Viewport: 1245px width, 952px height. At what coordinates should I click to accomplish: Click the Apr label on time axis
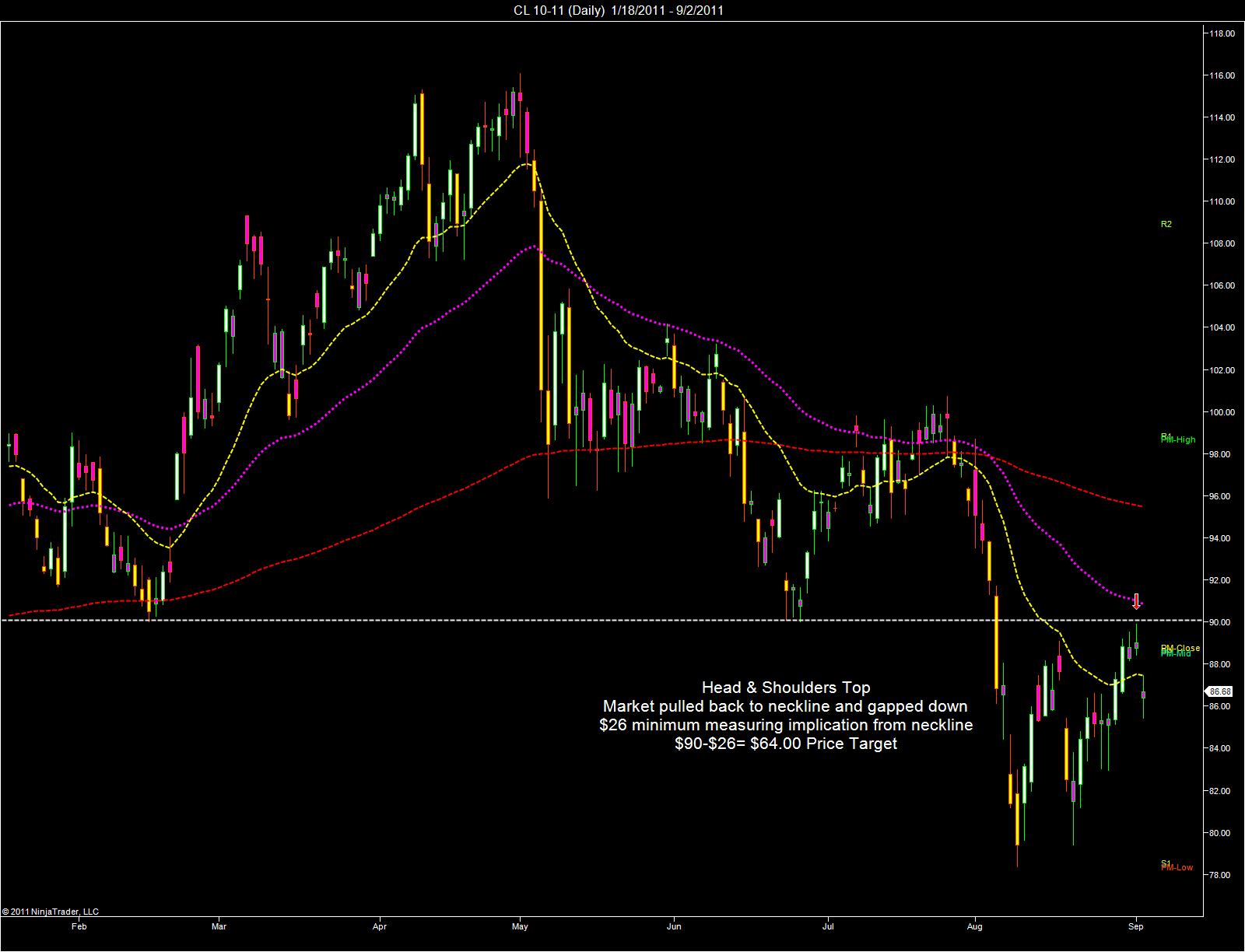pos(380,926)
